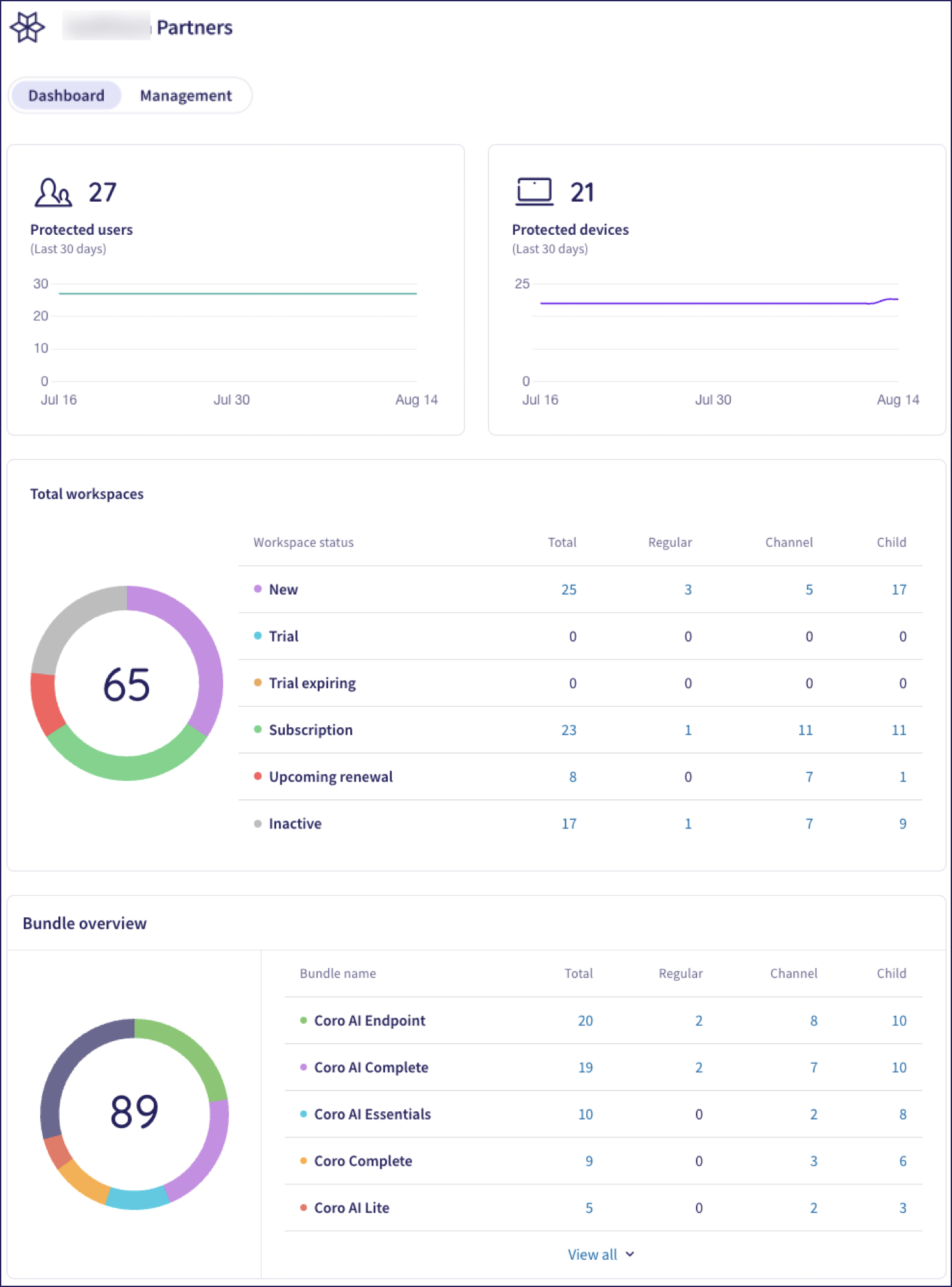Click the 27 protected users count

point(102,192)
